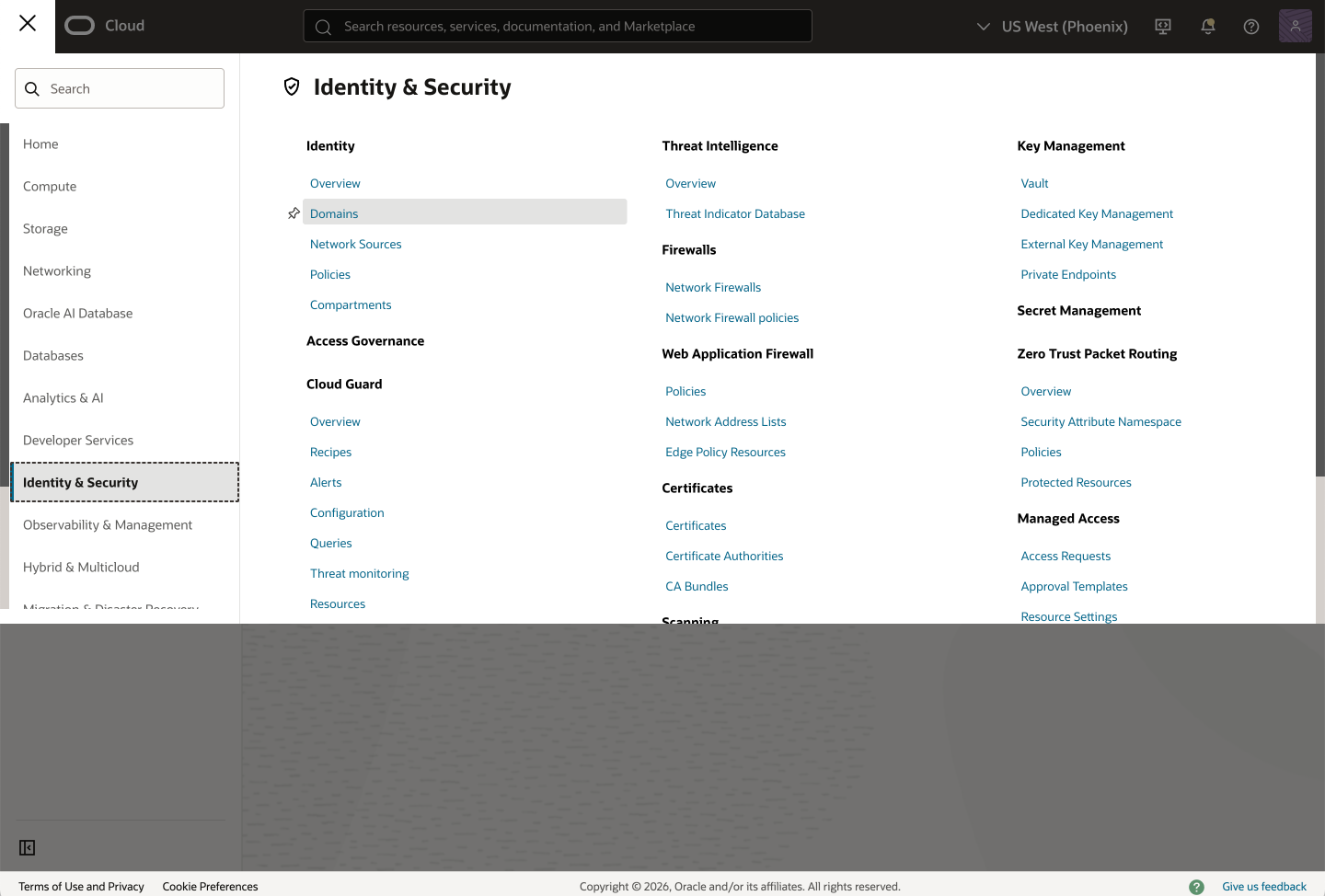1325x896 pixels.
Task: Open Cloud Guard Resources link
Action: 338,604
